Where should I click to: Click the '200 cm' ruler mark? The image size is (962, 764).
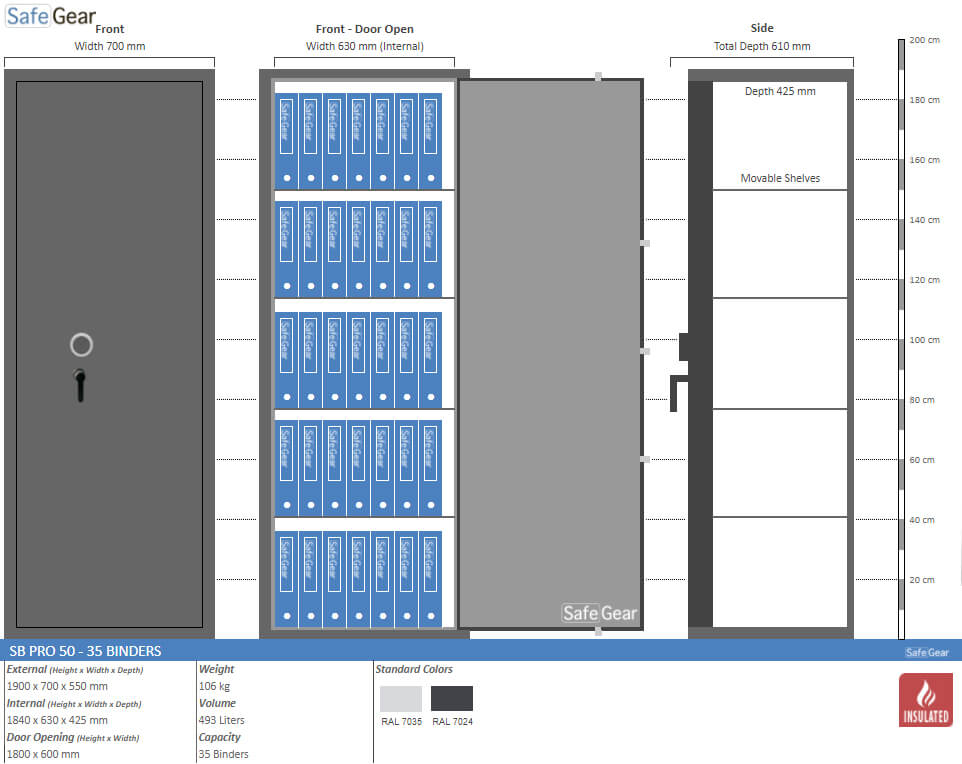(924, 40)
